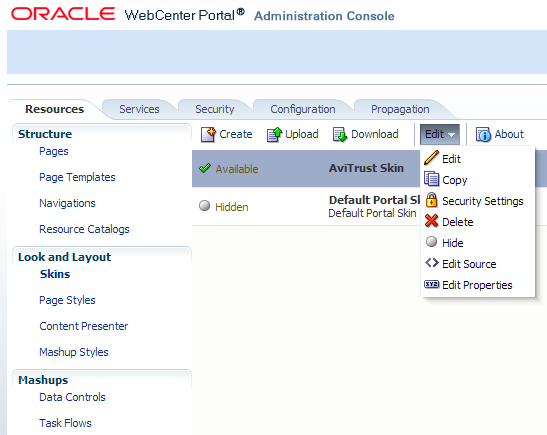Image resolution: width=547 pixels, height=435 pixels.
Task: Switch to the Security tab
Action: (x=215, y=109)
